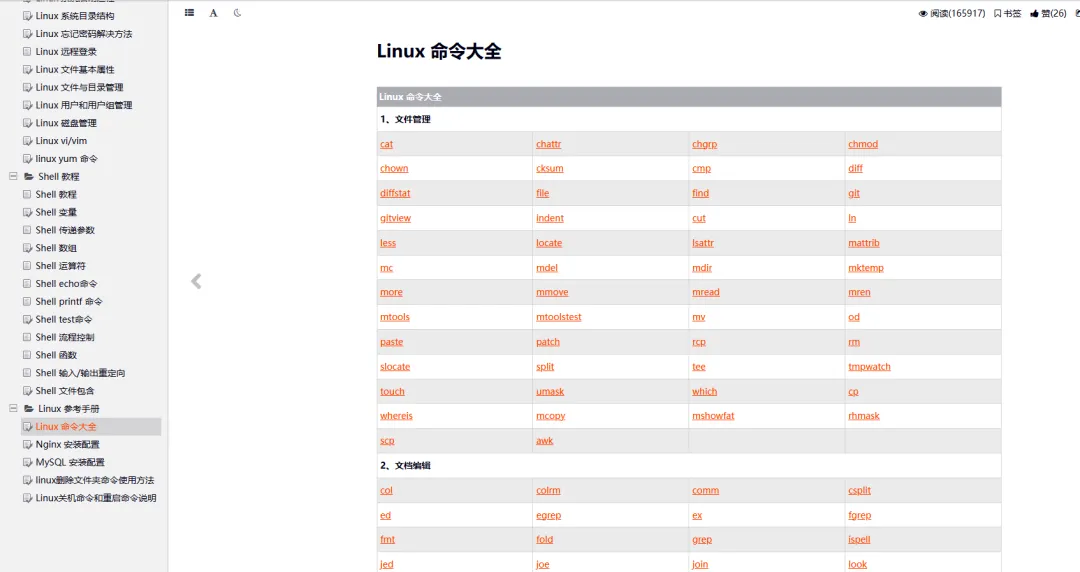The width and height of the screenshot is (1080, 572).
Task: Open Linux 文件基本属性 chapter
Action: point(75,70)
